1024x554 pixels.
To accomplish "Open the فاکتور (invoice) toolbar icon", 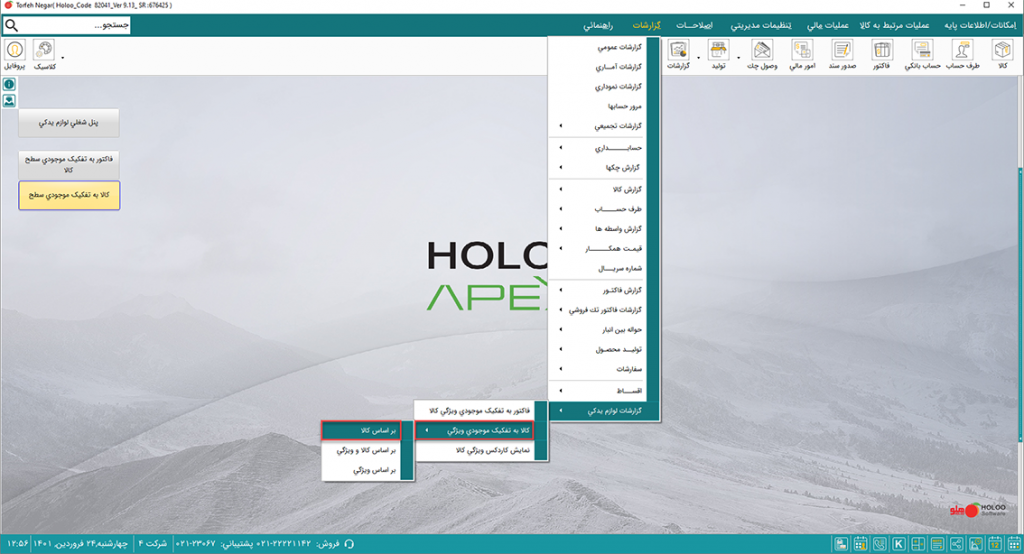I will coord(882,54).
